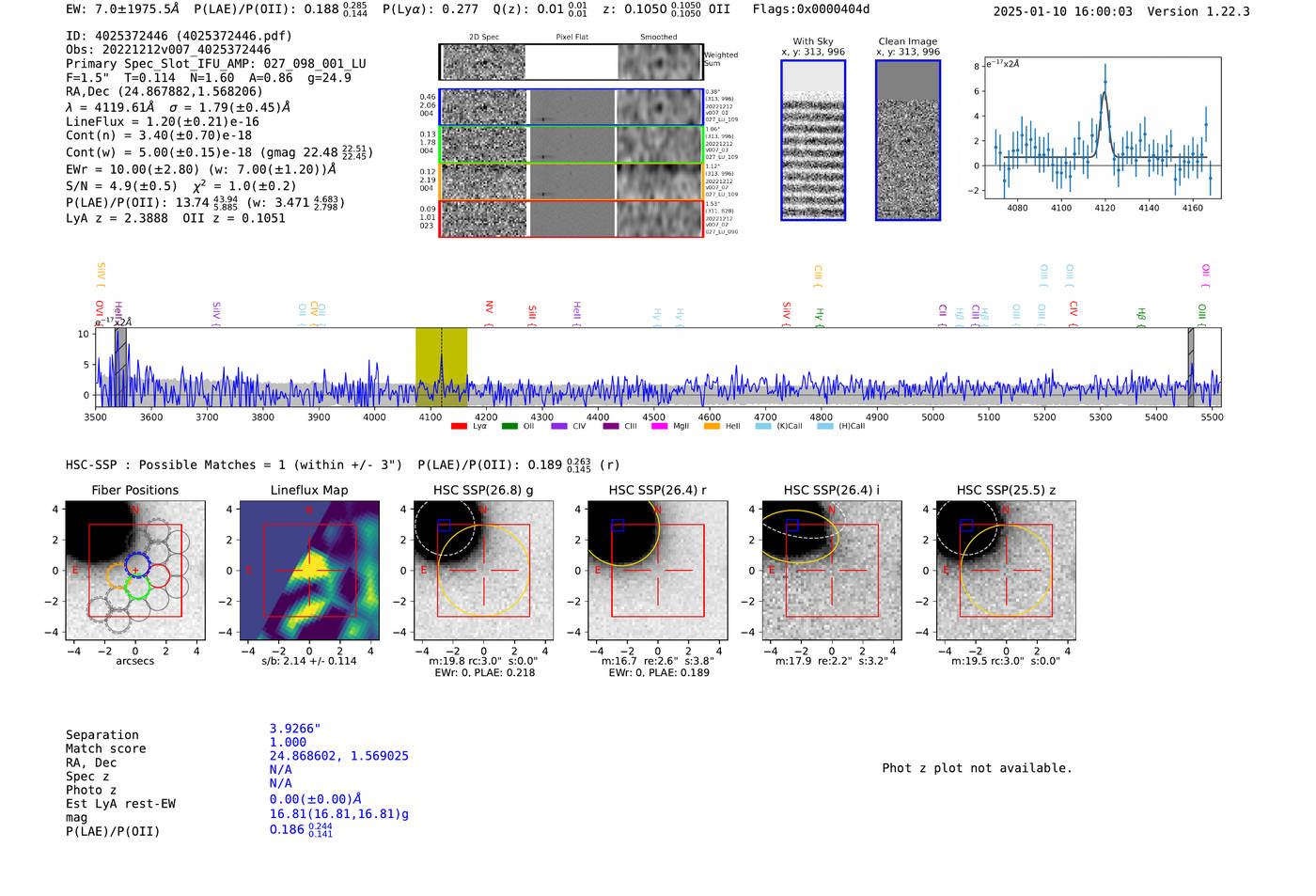Click the Clean Image cutout
Viewport: 1316px width, 896px height.
tap(908, 140)
